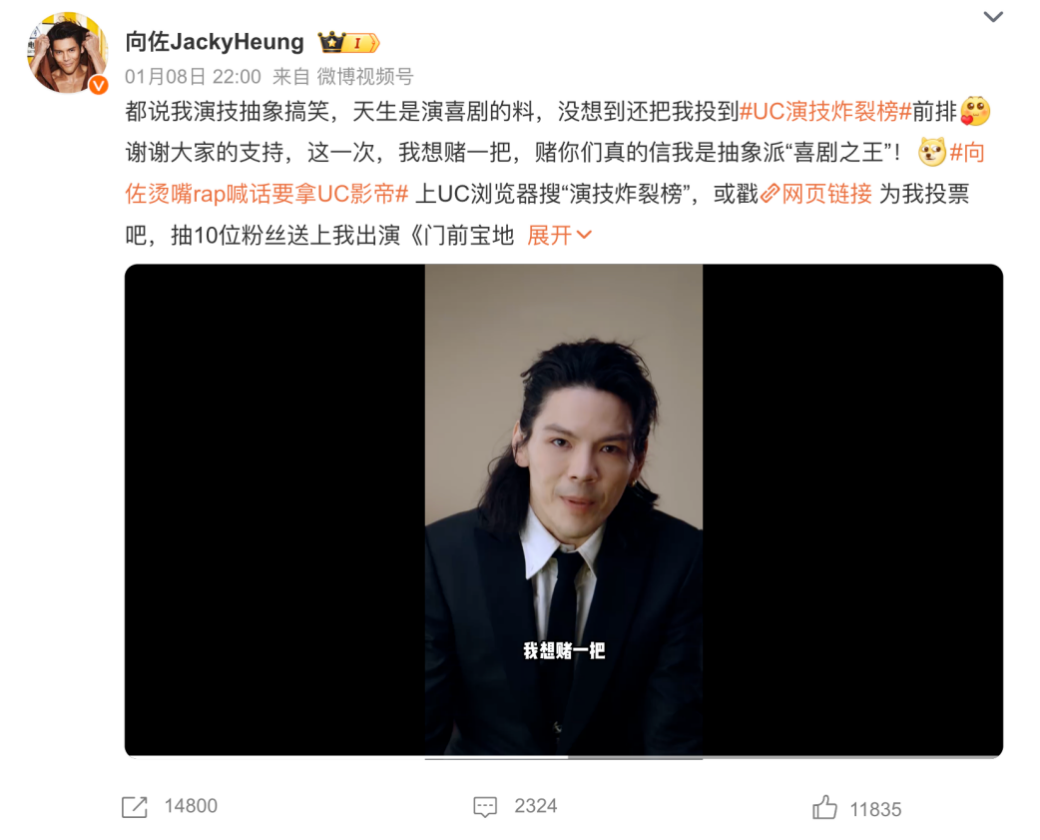Viewport: 1040px width, 840px height.
Task: Click the chain link icon before 网页链接
Action: (769, 194)
